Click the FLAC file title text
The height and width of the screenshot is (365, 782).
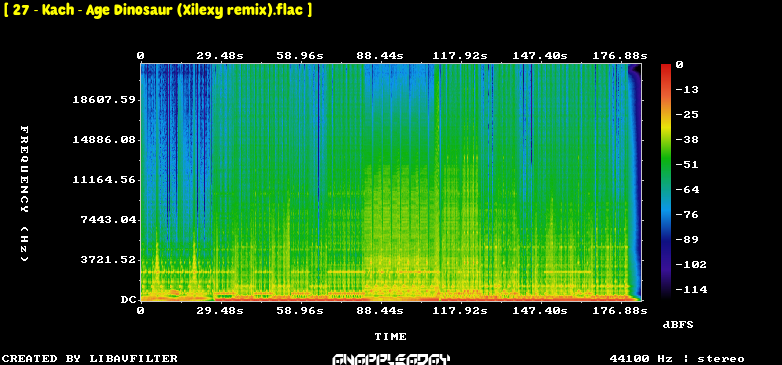(x=158, y=10)
